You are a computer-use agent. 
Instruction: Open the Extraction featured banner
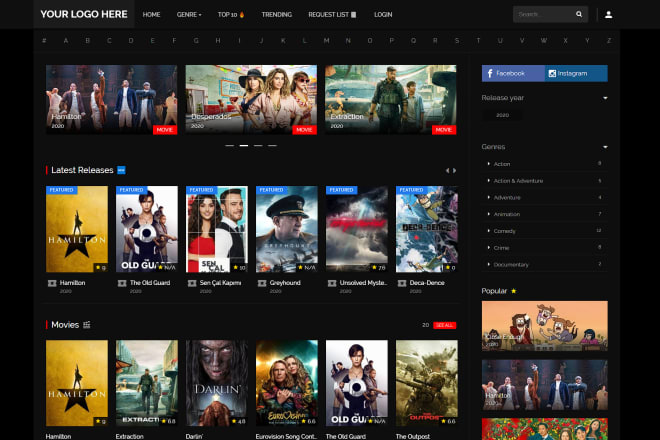pos(391,100)
